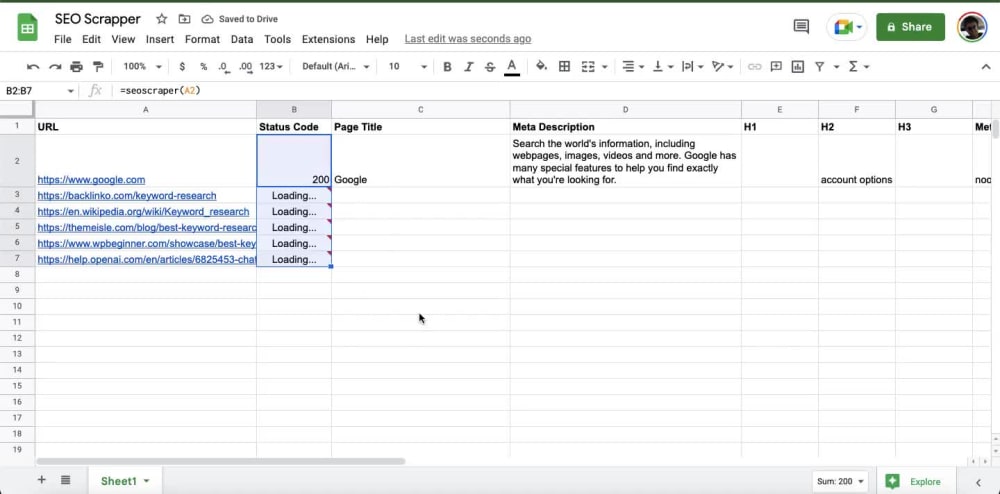Click the Google Meet button
The image size is (1000, 494).
(847, 27)
